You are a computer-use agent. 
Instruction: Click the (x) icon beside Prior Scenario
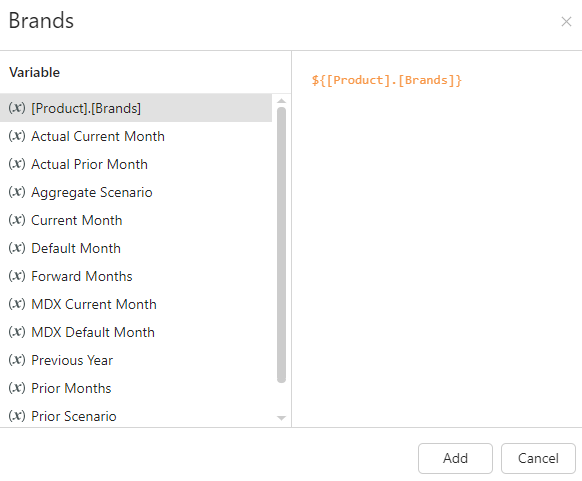point(17,416)
